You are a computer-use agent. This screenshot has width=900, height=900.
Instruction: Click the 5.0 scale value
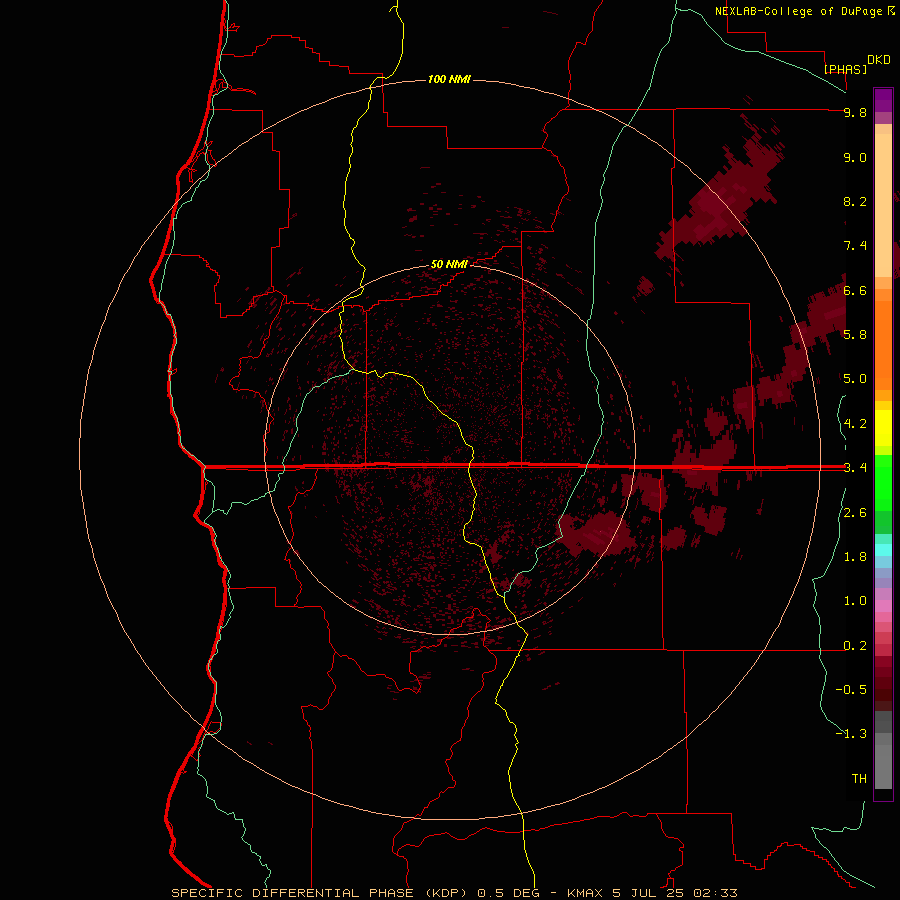(855, 379)
